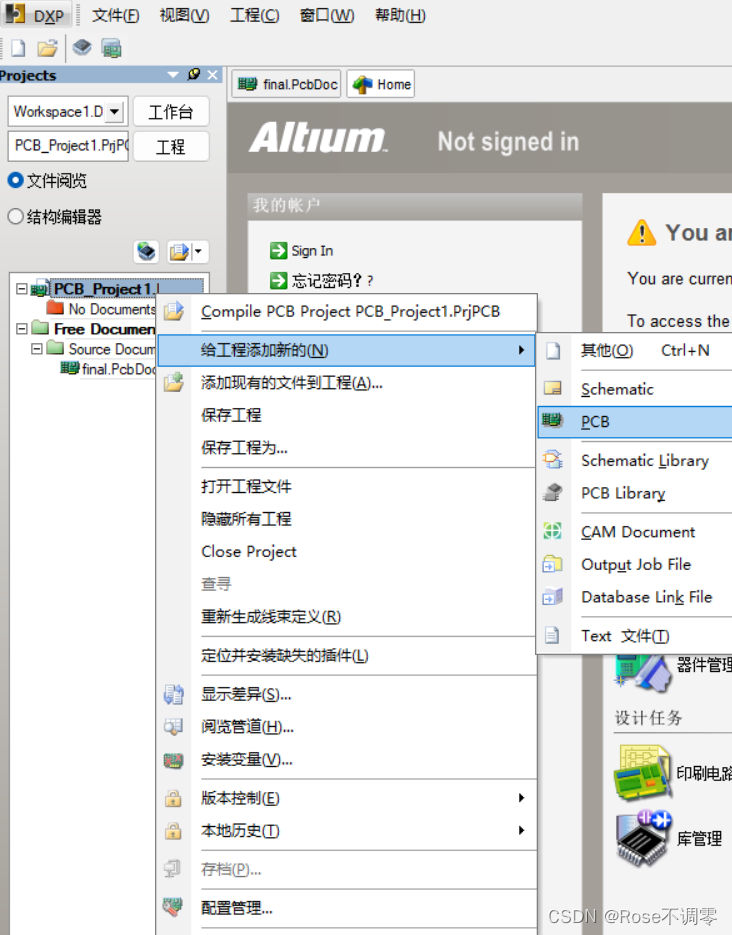Click the 印刷电路 design task icon

(x=643, y=773)
